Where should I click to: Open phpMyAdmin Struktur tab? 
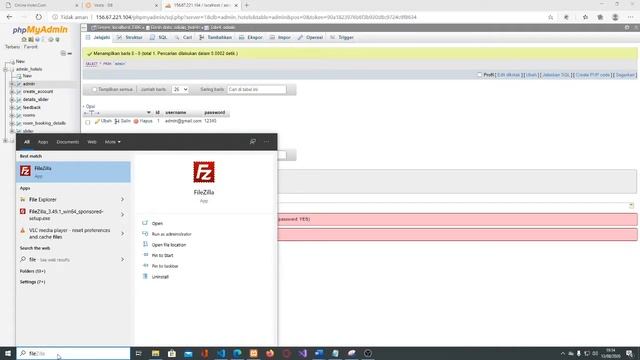pyautogui.click(x=130, y=37)
